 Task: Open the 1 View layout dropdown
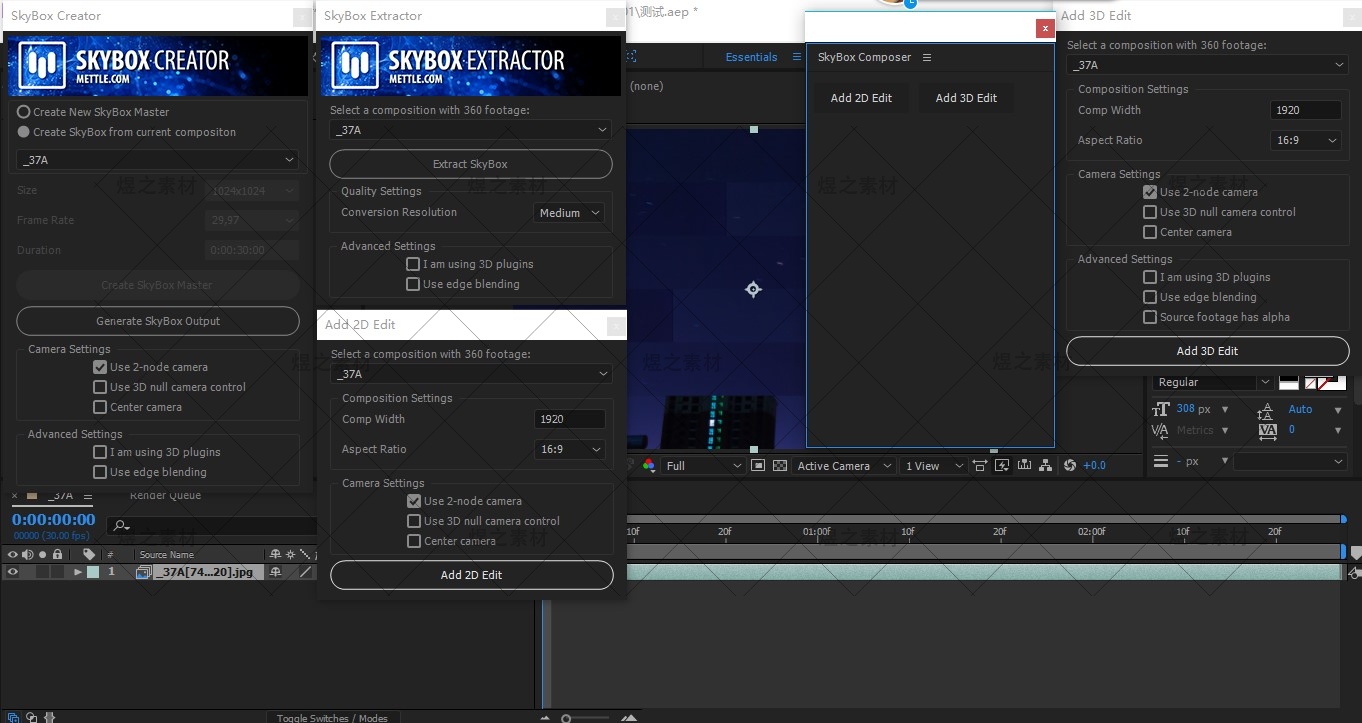tap(932, 466)
